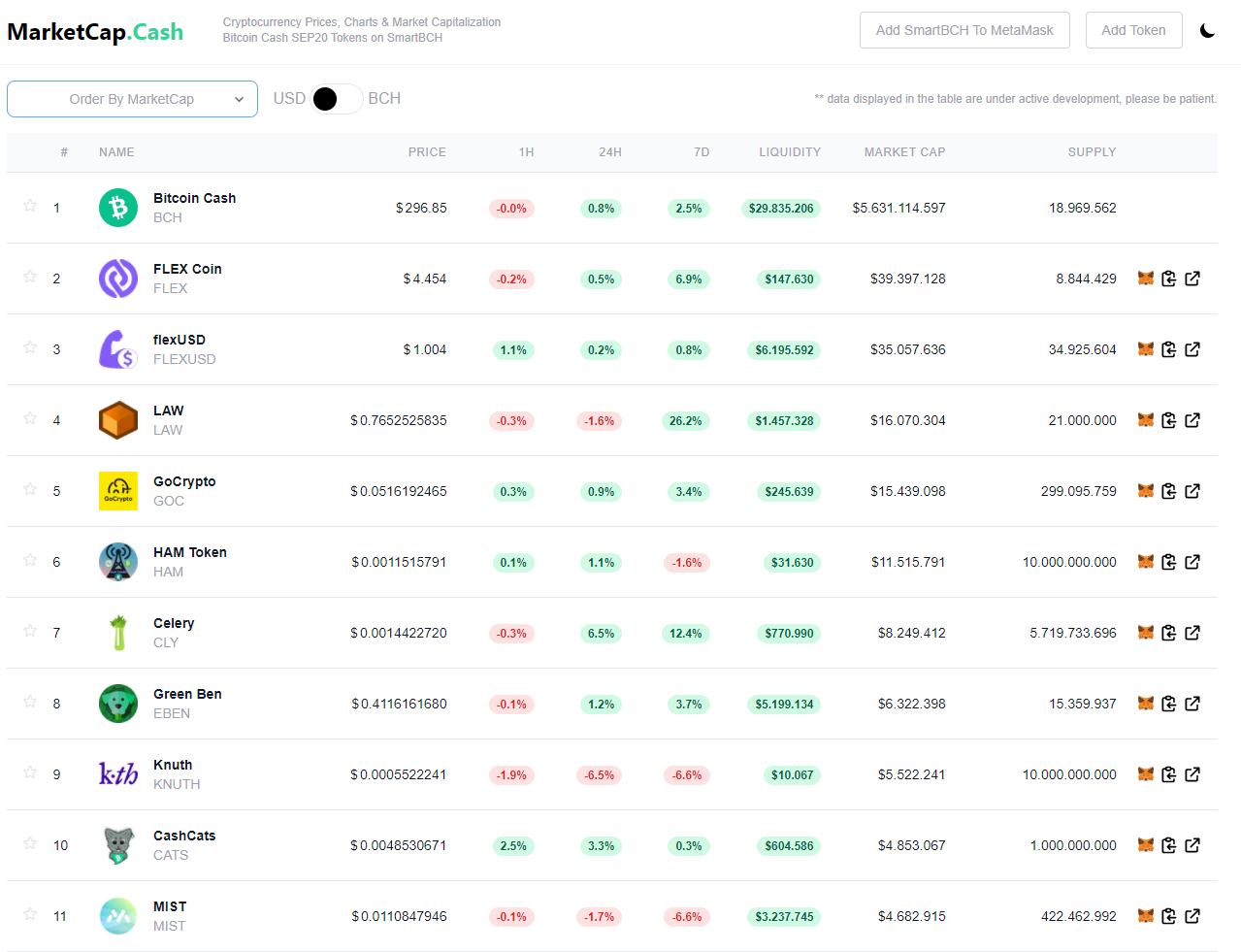Screen dimensions: 1241x952
Task: Sort by PRICE column header
Action: click(x=427, y=152)
